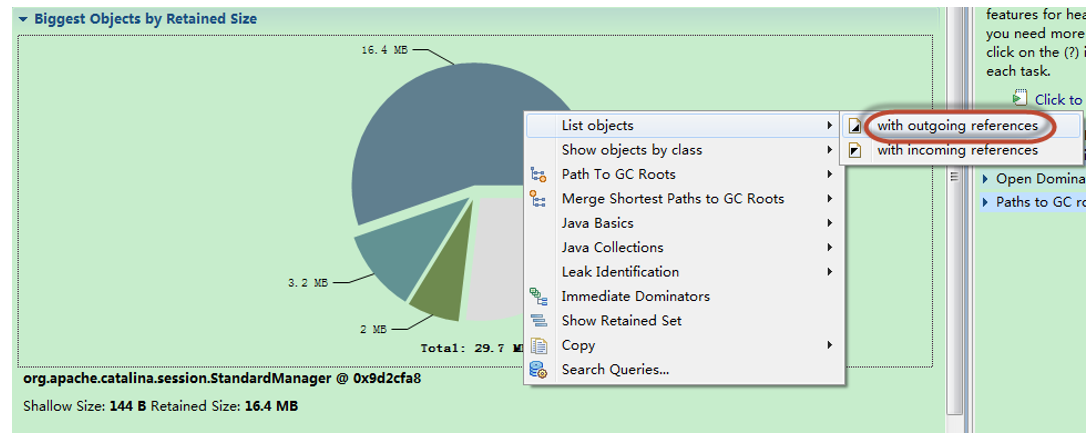Click the Copy menu icon

click(539, 346)
